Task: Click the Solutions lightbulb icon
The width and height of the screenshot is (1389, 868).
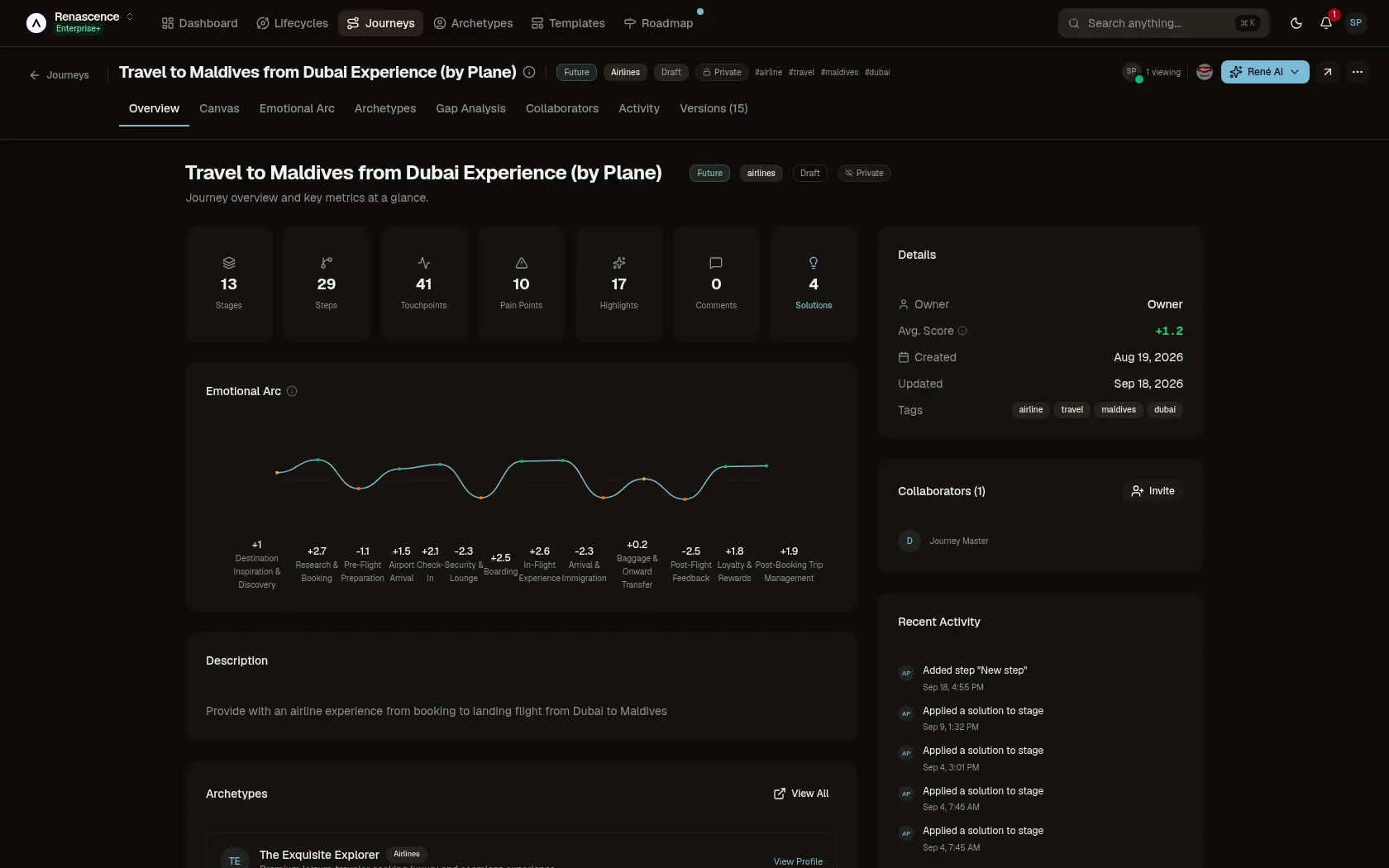Action: coord(814,263)
